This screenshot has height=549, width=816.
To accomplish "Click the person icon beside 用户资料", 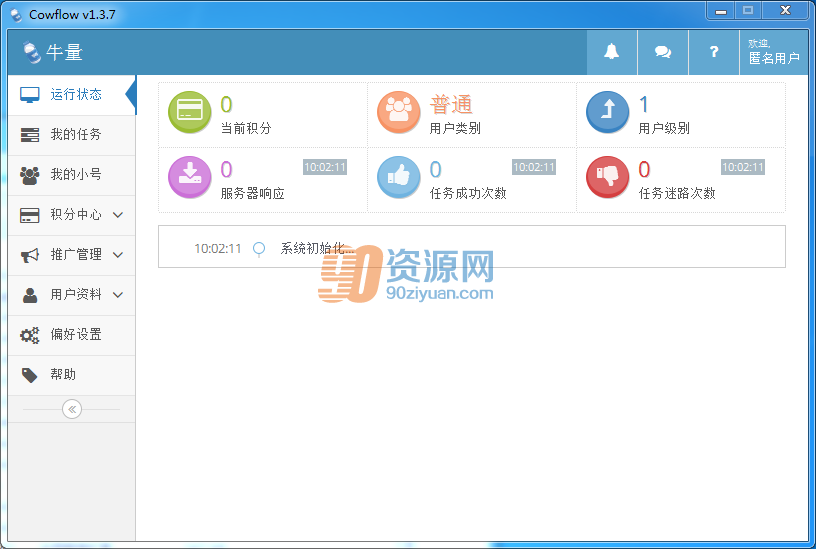I will click(30, 295).
